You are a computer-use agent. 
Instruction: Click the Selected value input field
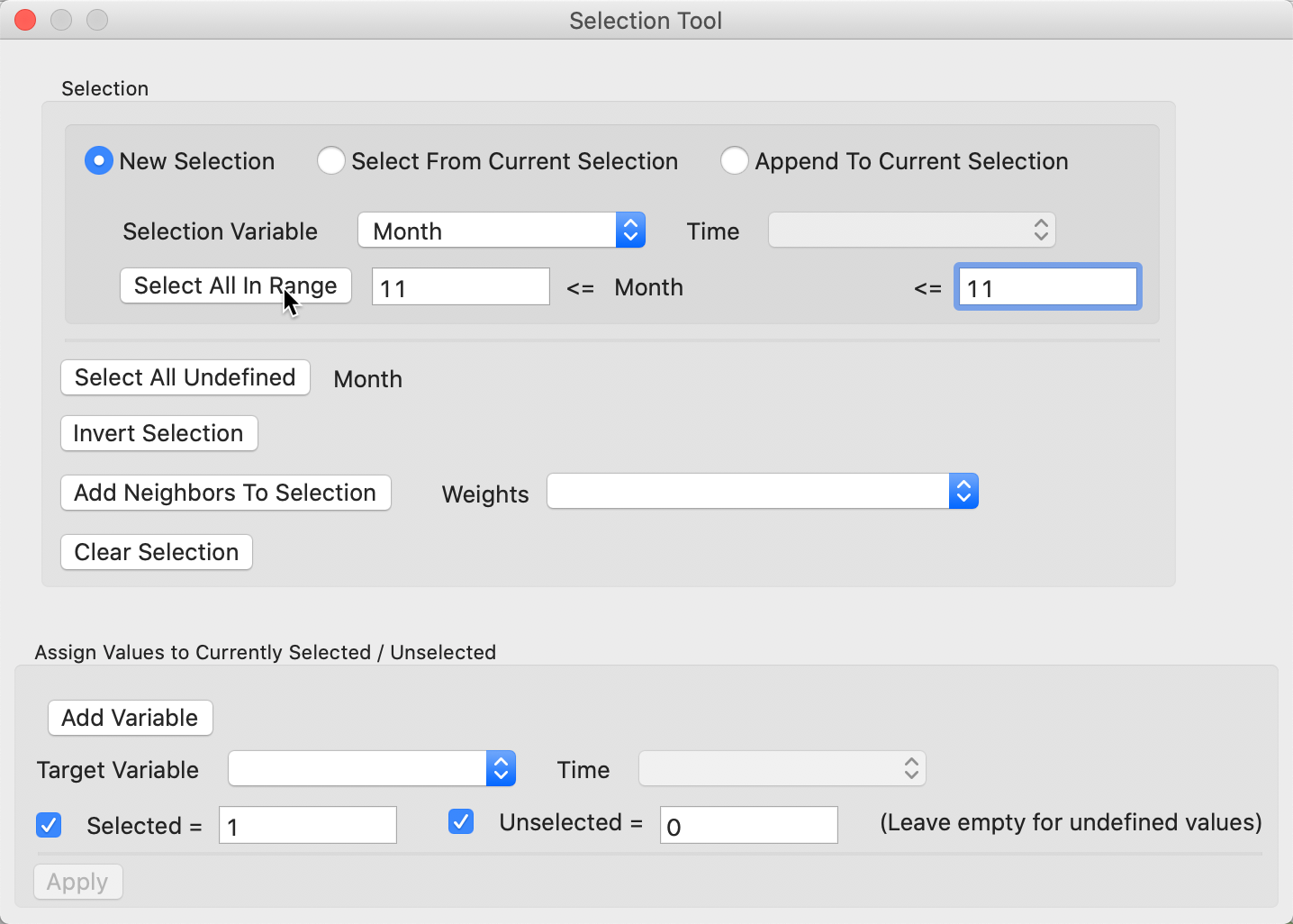point(308,825)
